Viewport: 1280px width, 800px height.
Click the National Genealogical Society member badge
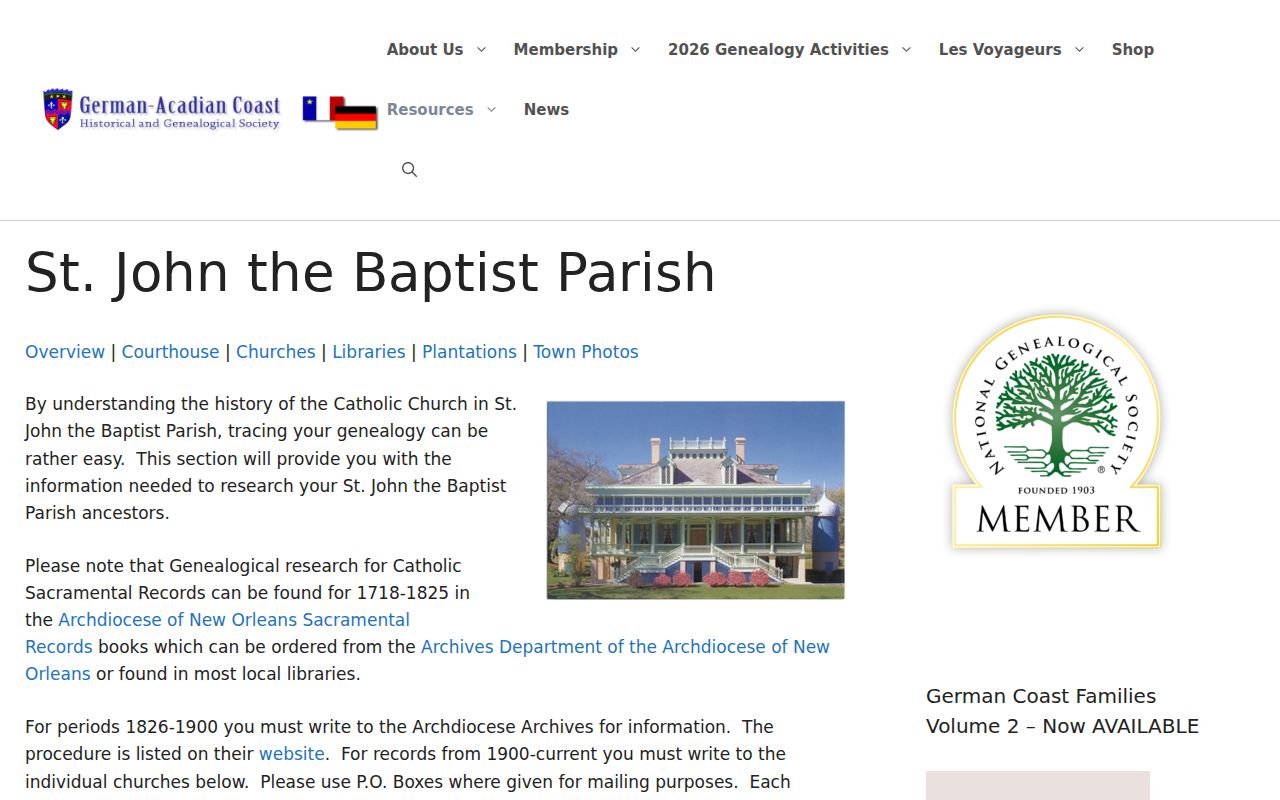[1057, 431]
